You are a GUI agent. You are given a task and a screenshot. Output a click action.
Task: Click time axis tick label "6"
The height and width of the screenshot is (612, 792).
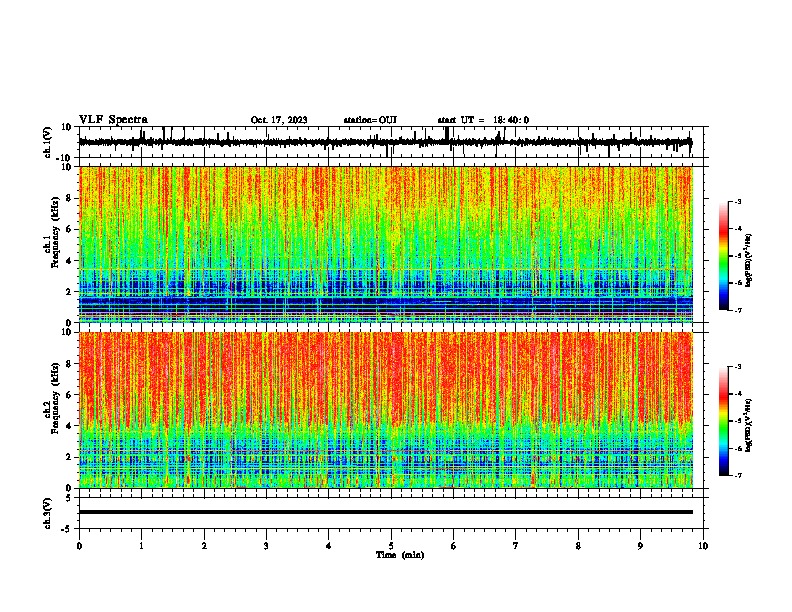point(454,546)
